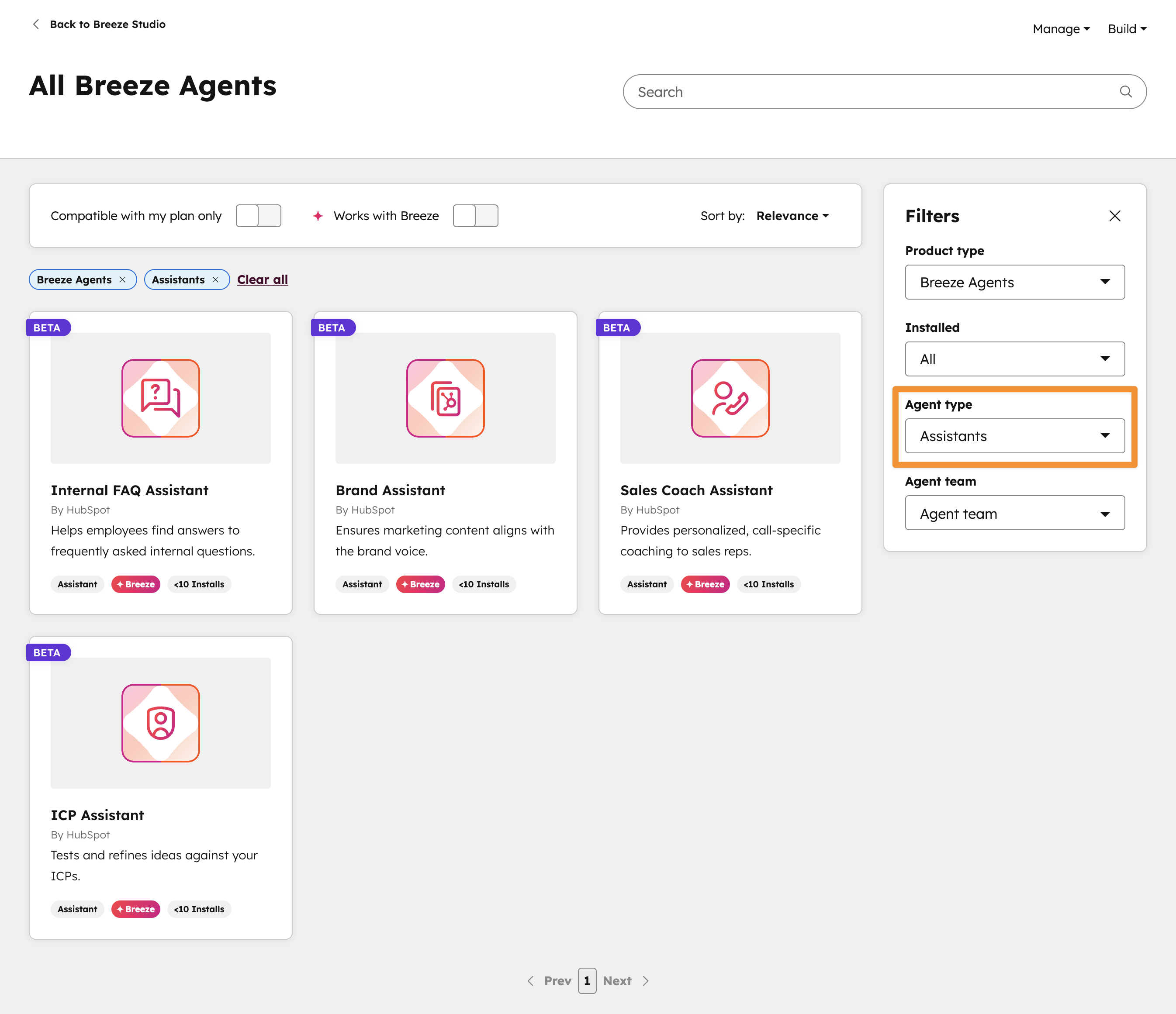
Task: Enable Compatible with my plan only
Action: (x=258, y=216)
